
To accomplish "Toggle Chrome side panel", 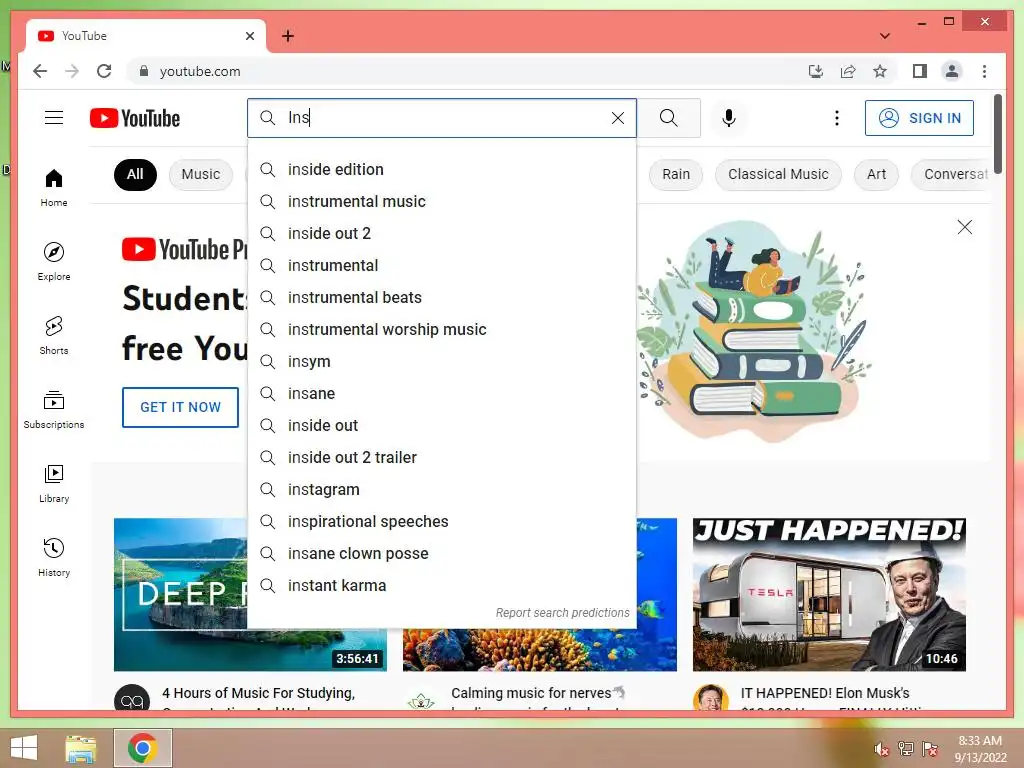I will click(x=920, y=71).
